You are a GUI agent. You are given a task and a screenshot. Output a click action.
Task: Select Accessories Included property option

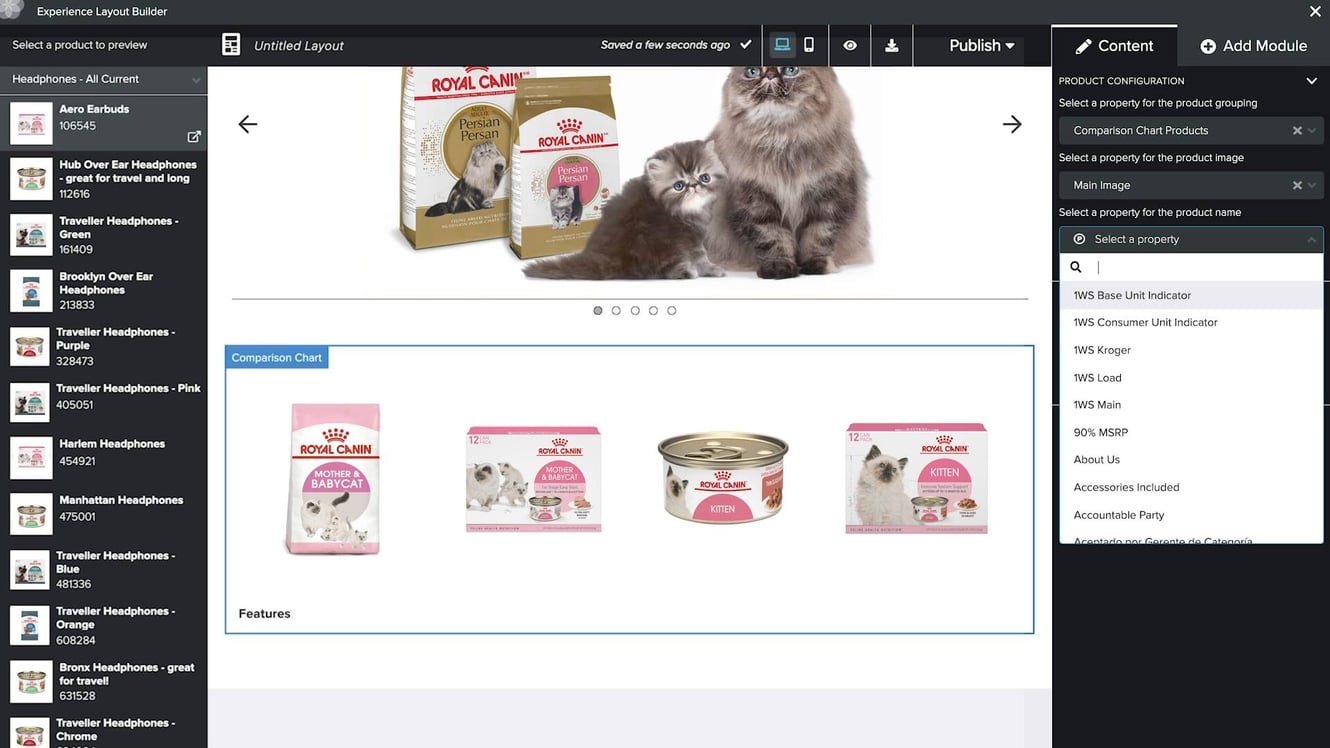click(x=1126, y=487)
